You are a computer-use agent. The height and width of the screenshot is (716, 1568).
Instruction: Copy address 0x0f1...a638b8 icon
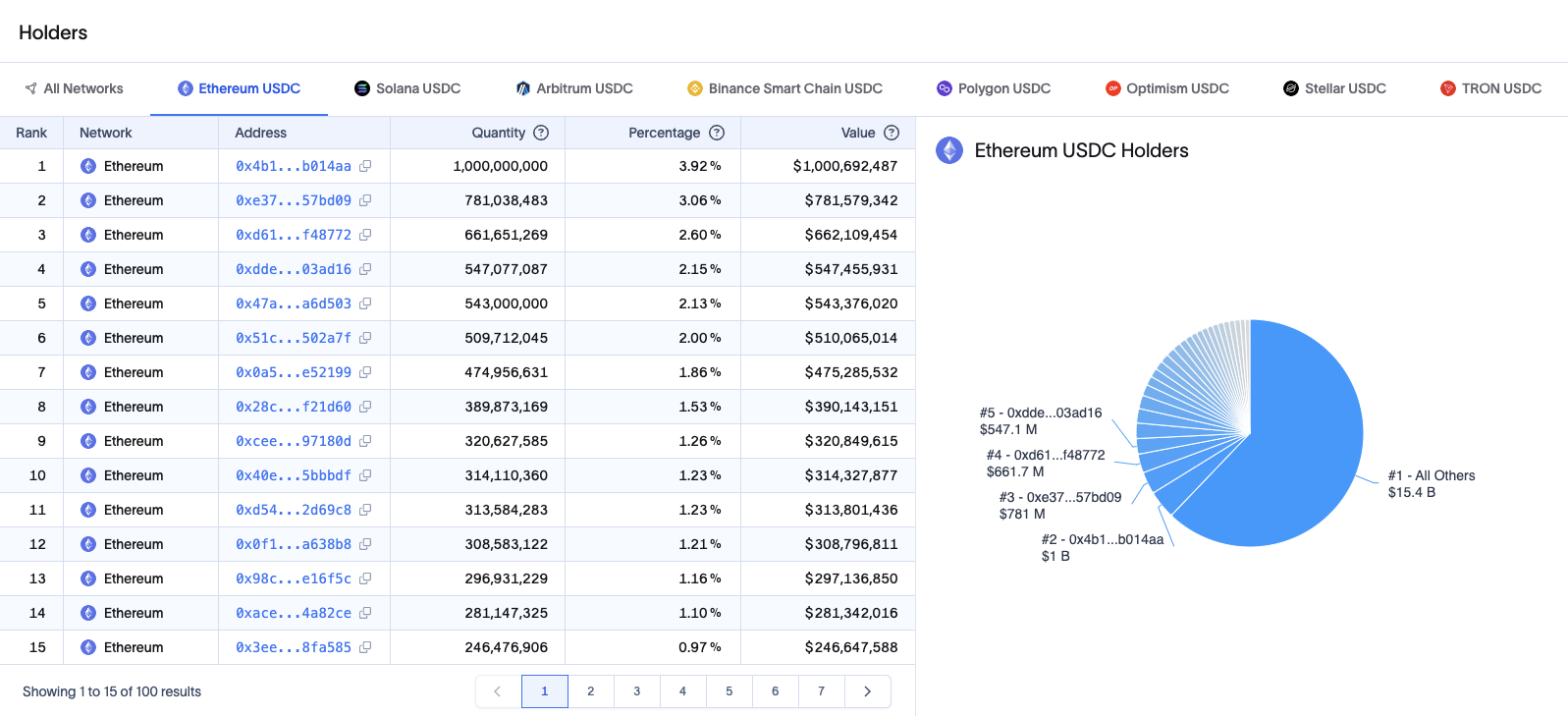pos(365,544)
